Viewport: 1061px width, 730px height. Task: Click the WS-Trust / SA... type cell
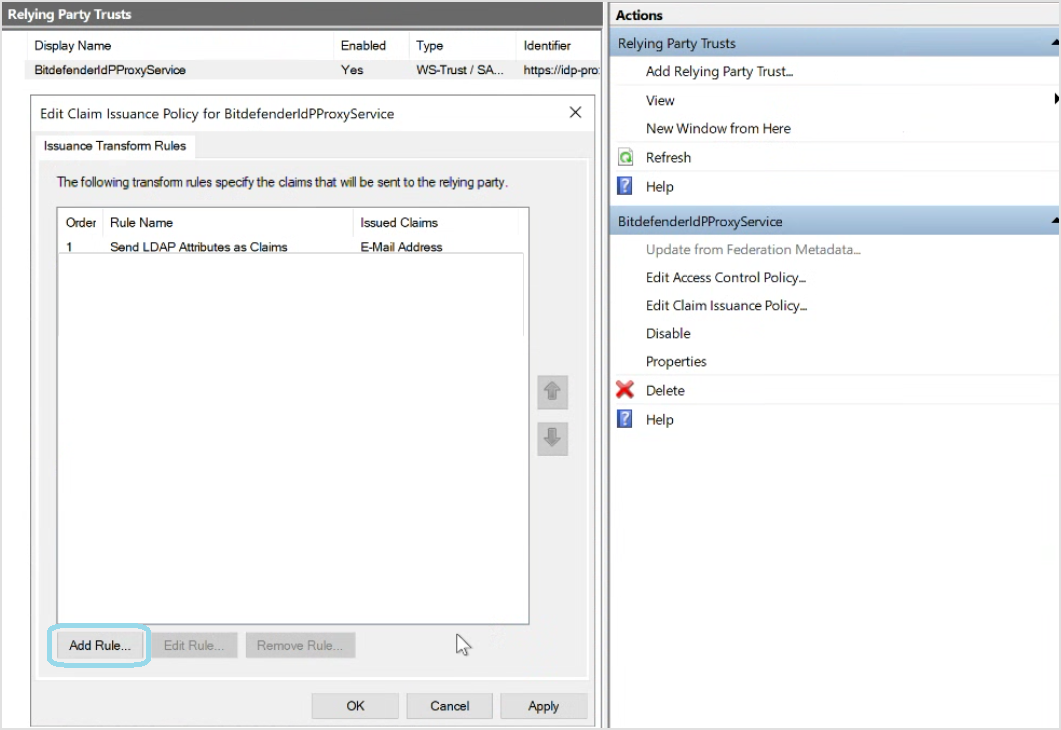coord(459,70)
